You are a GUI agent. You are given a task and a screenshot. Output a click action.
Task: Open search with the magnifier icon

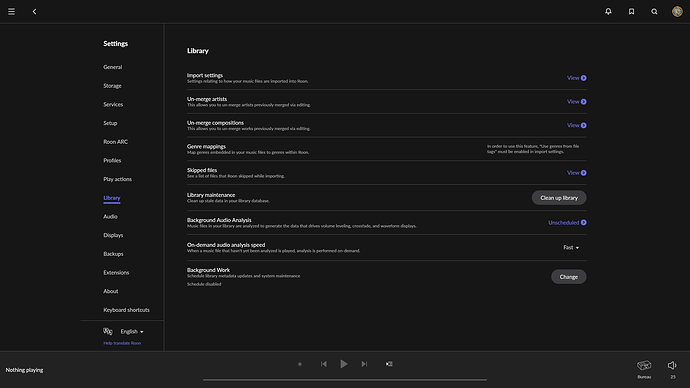654,11
